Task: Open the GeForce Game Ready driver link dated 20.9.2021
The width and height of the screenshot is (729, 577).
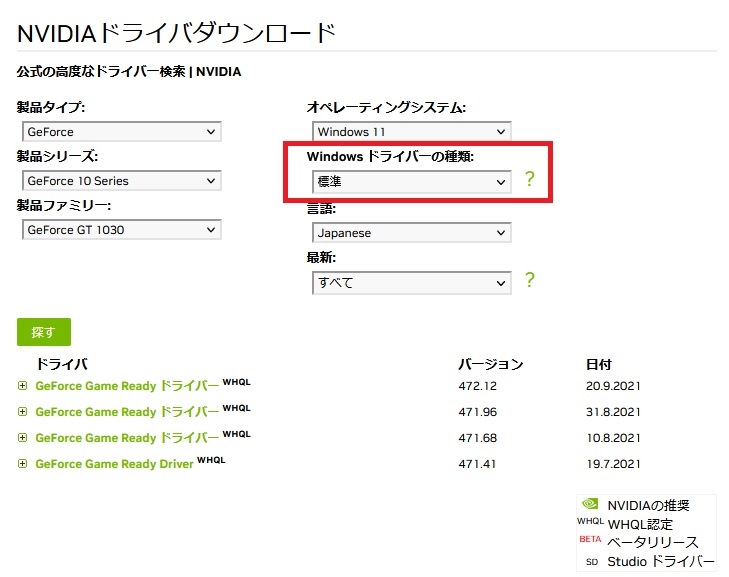Action: [x=126, y=386]
